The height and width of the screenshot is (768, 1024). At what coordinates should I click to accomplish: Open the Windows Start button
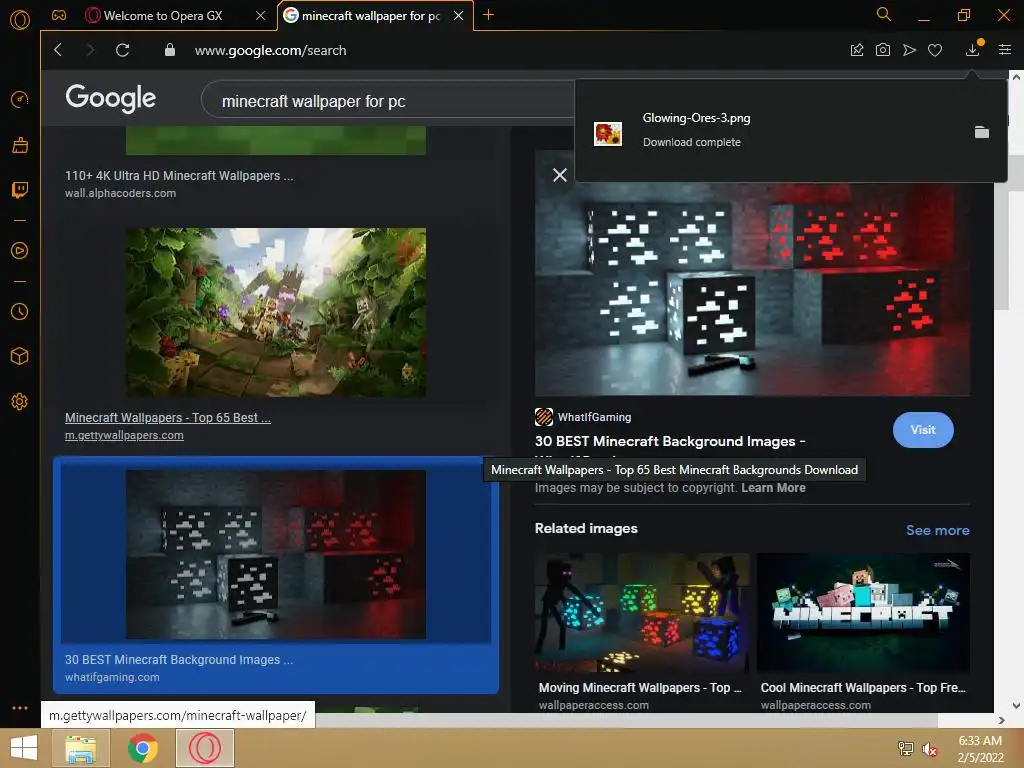[24, 748]
